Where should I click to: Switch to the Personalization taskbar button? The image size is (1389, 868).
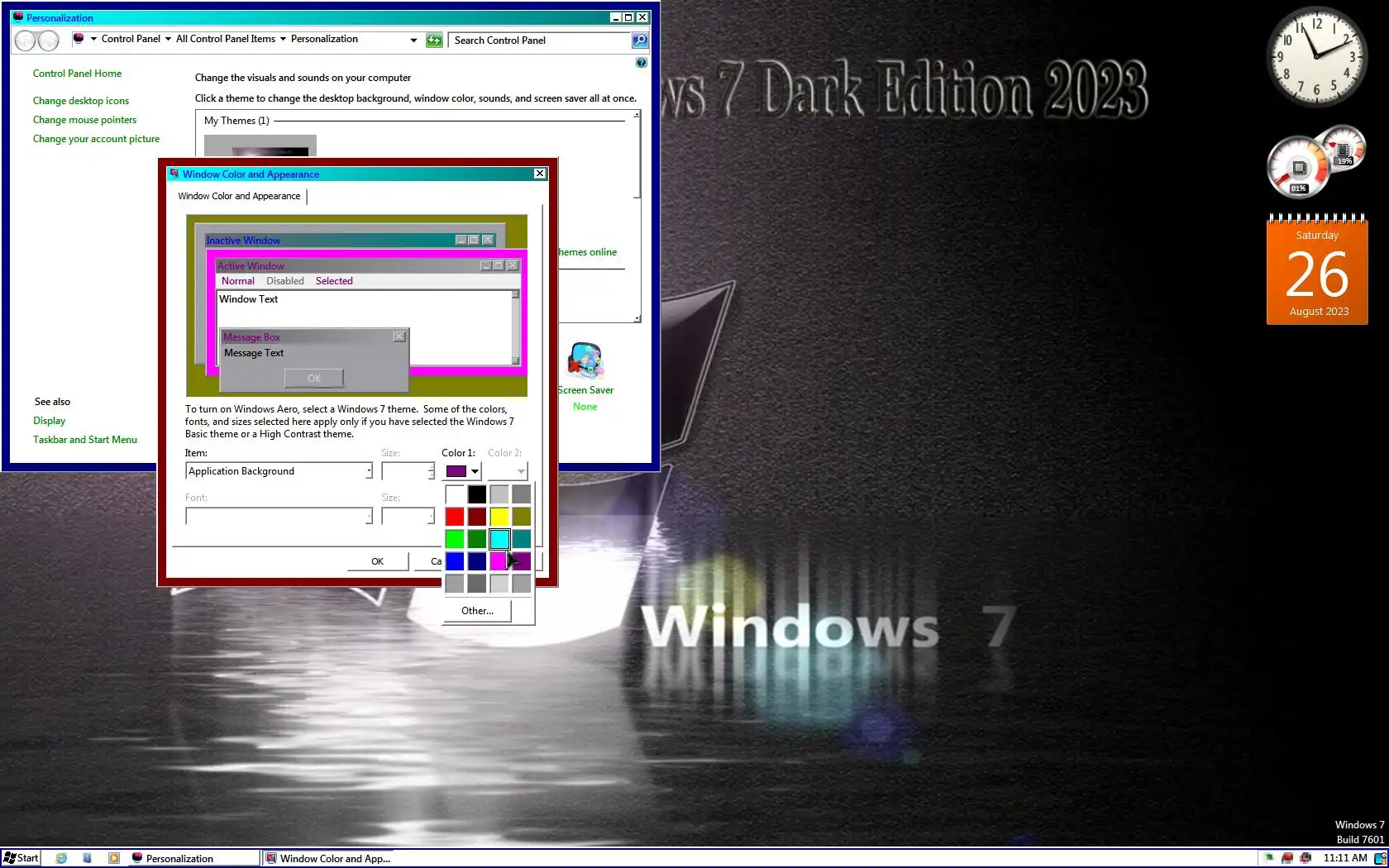[x=193, y=858]
